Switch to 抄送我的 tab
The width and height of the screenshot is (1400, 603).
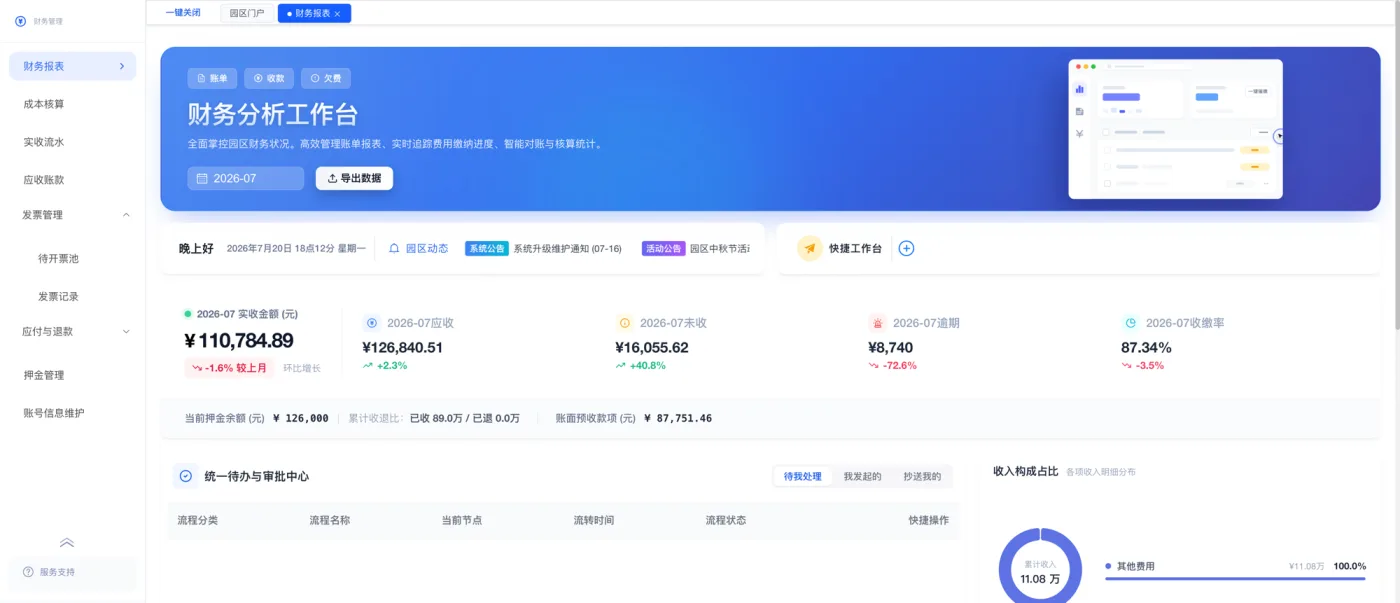click(922, 476)
